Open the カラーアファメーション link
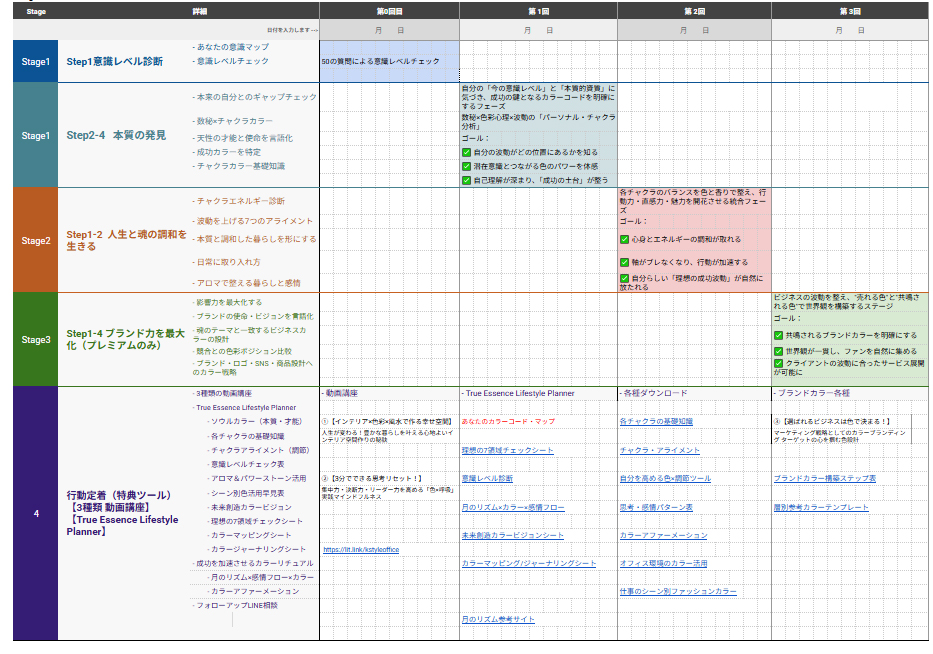The image size is (933, 654). [663, 536]
